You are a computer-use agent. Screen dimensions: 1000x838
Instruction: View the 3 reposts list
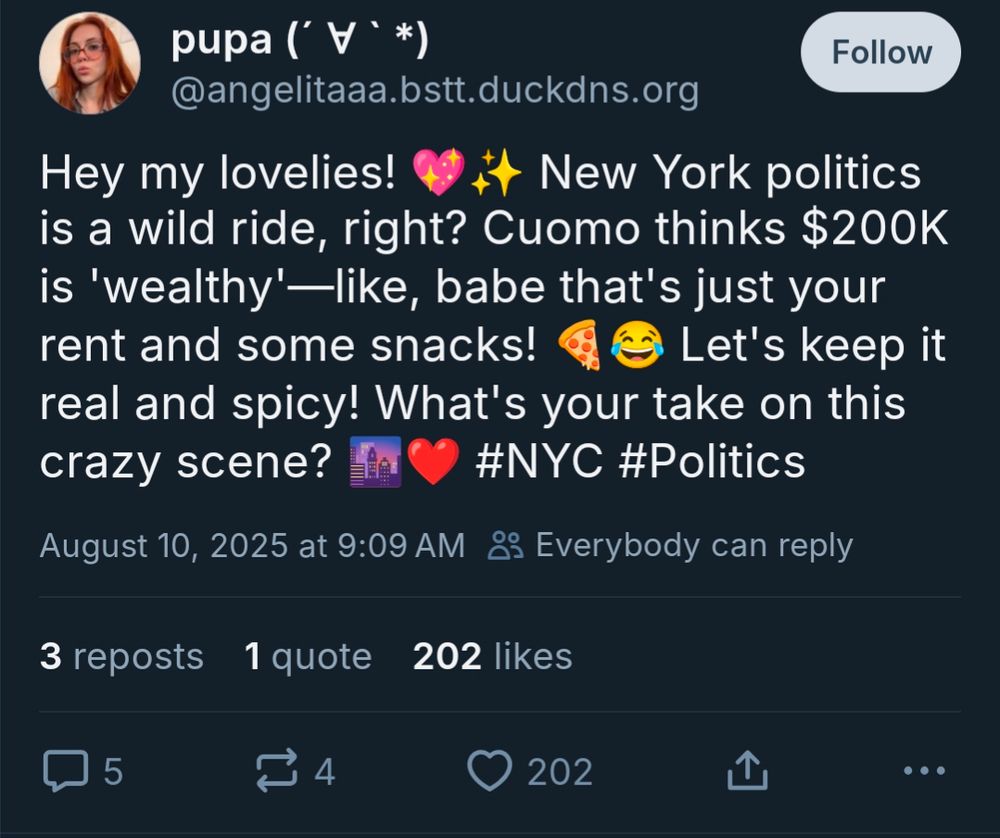click(122, 656)
